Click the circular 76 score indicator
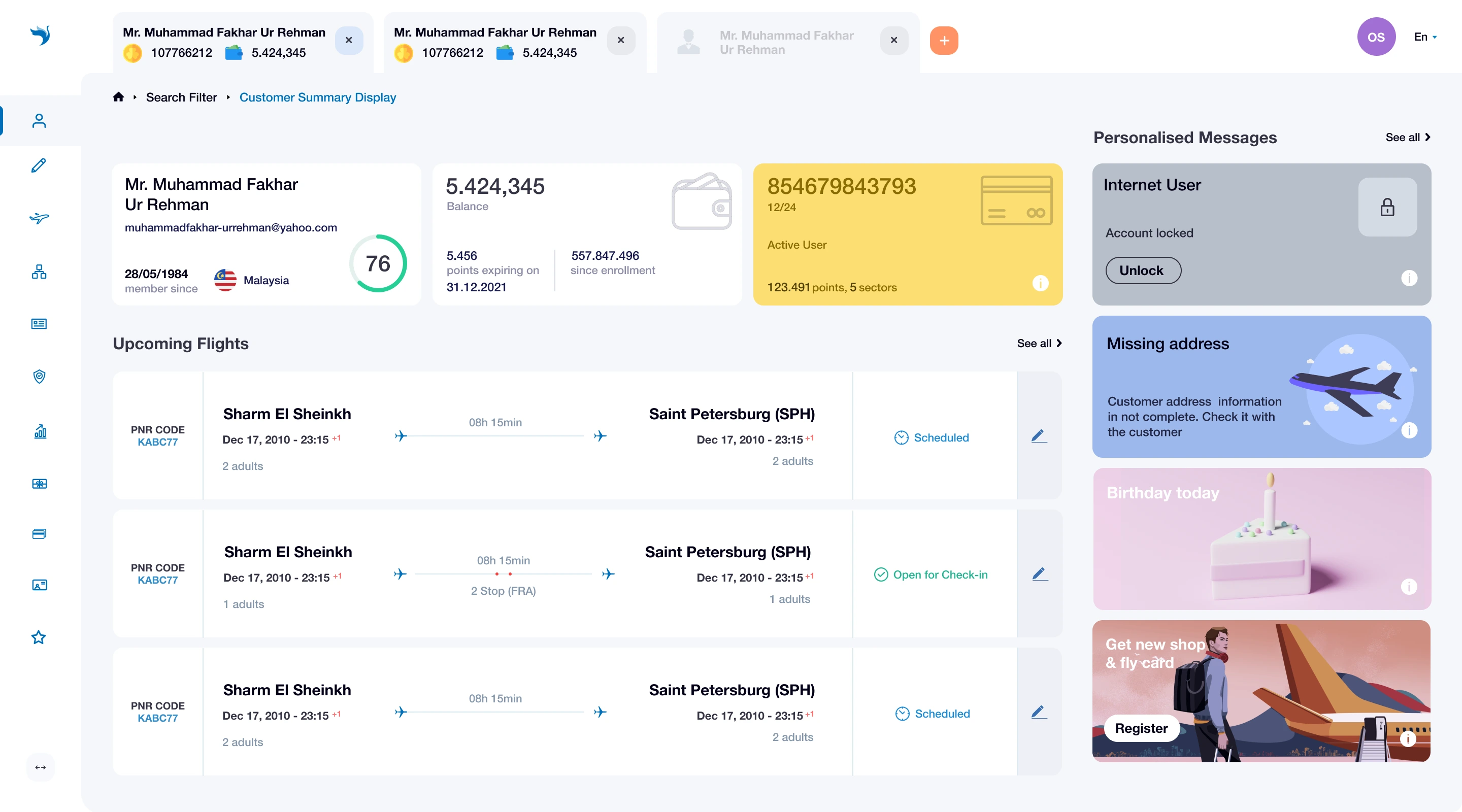The width and height of the screenshot is (1462, 812). click(378, 263)
